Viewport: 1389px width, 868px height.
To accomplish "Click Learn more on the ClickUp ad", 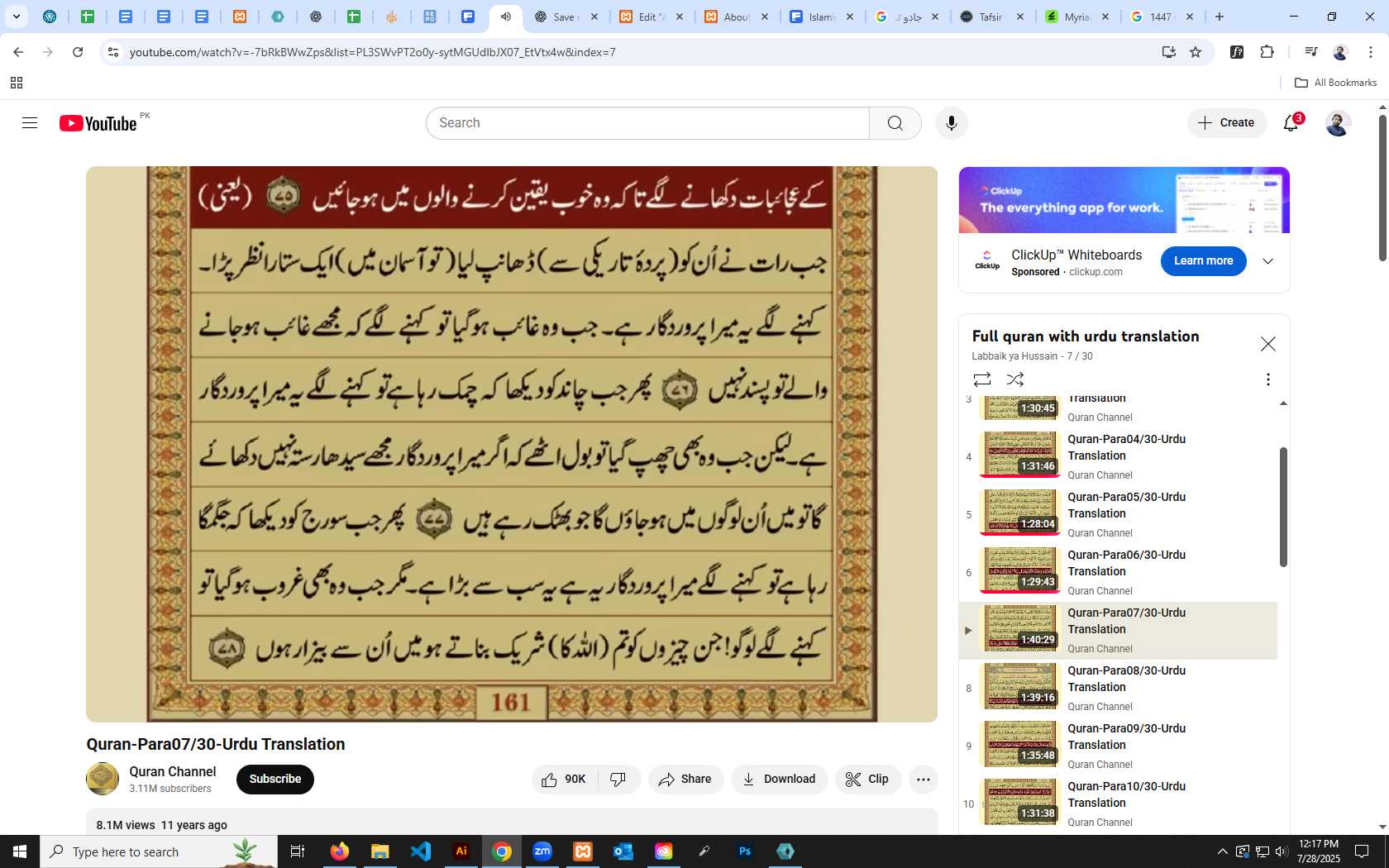I will click(x=1203, y=261).
